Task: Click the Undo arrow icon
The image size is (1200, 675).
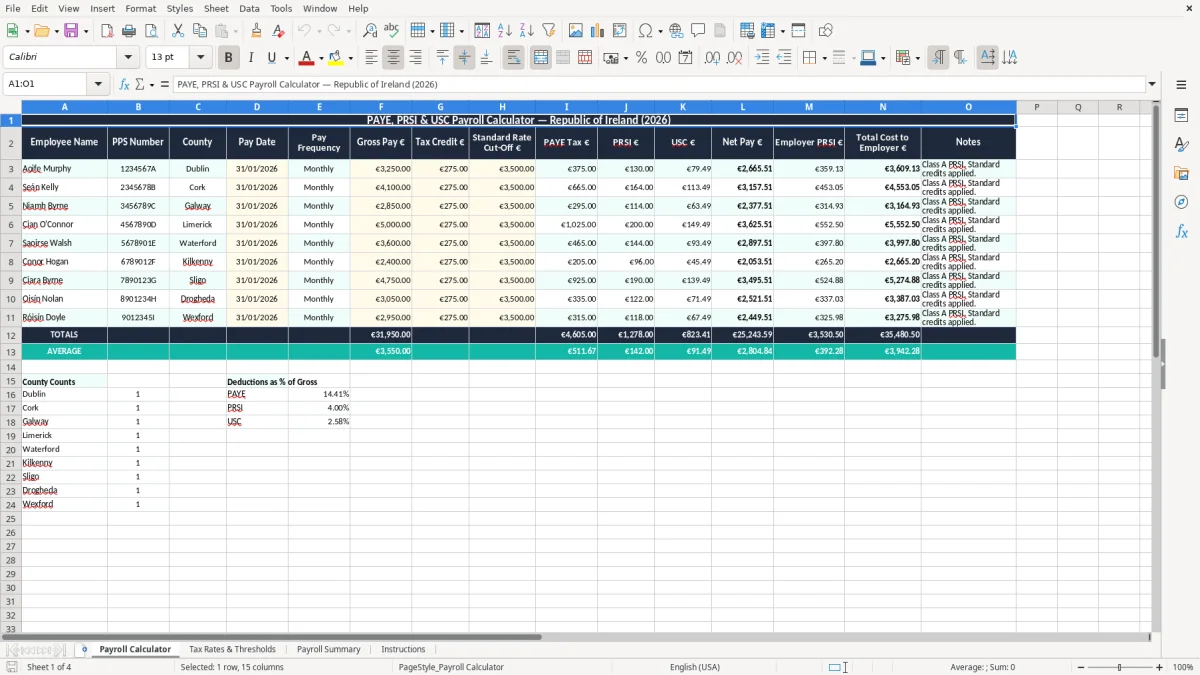Action: click(x=304, y=31)
